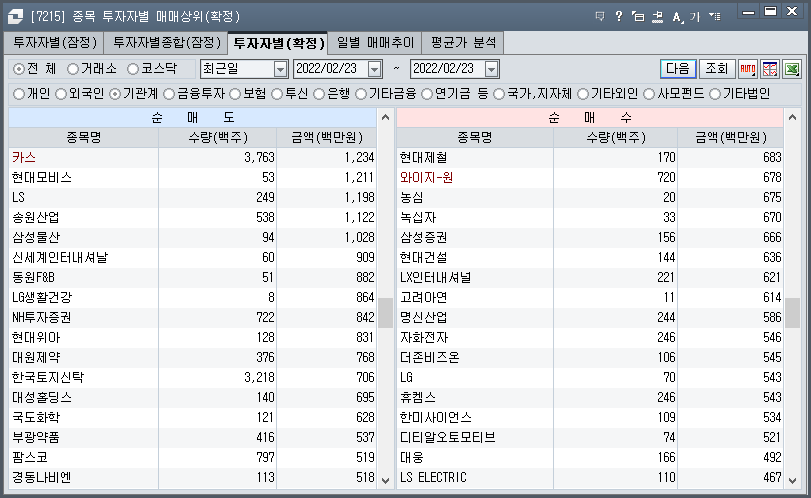
Task: Click the 조회 search button
Action: click(717, 69)
